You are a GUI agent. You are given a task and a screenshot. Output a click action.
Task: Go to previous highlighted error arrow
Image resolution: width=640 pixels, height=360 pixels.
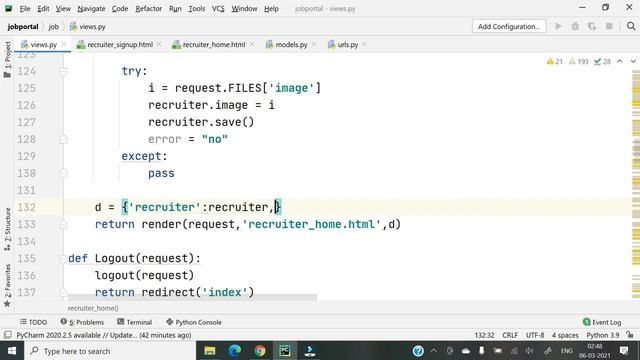click(x=620, y=61)
